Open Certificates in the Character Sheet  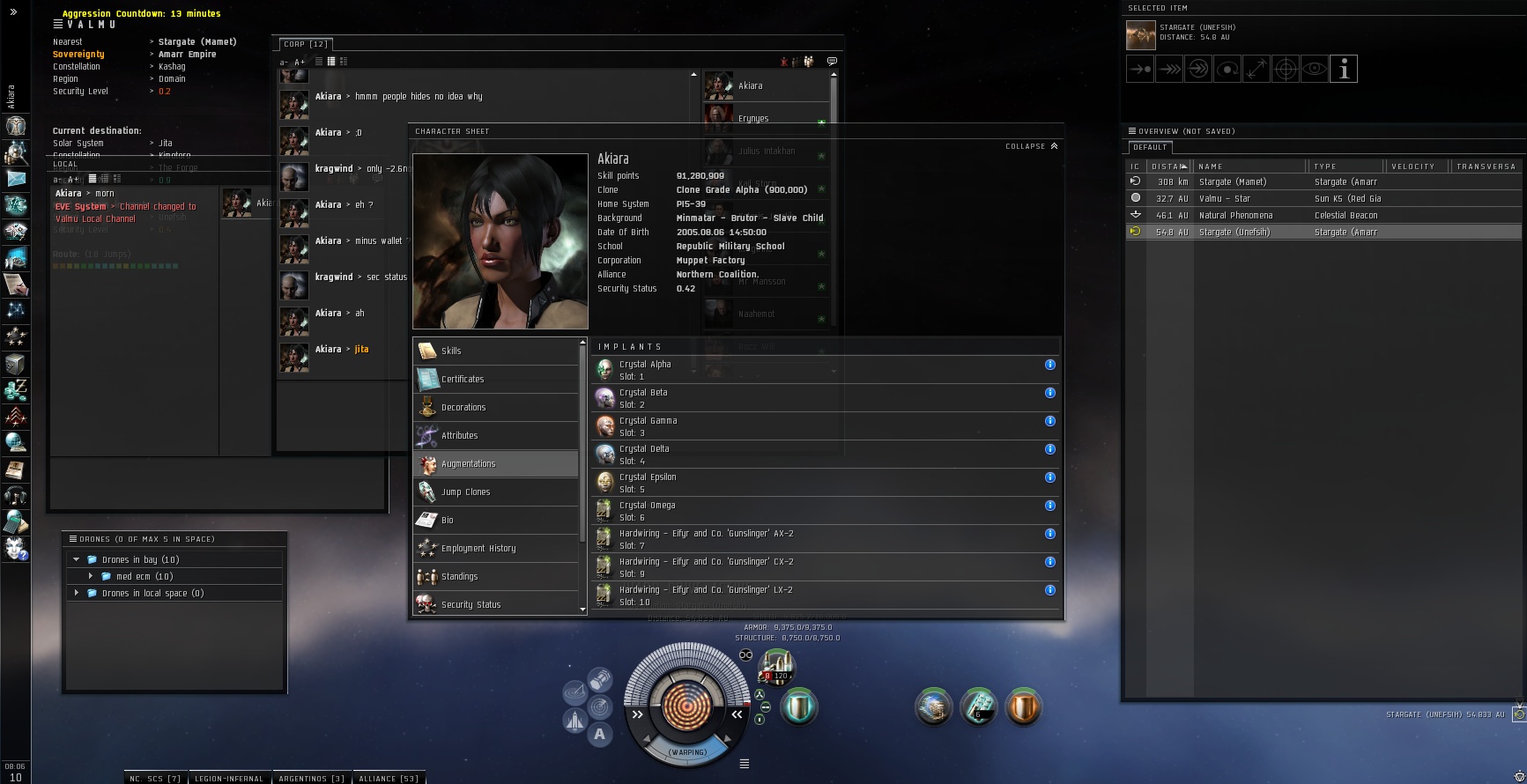496,379
